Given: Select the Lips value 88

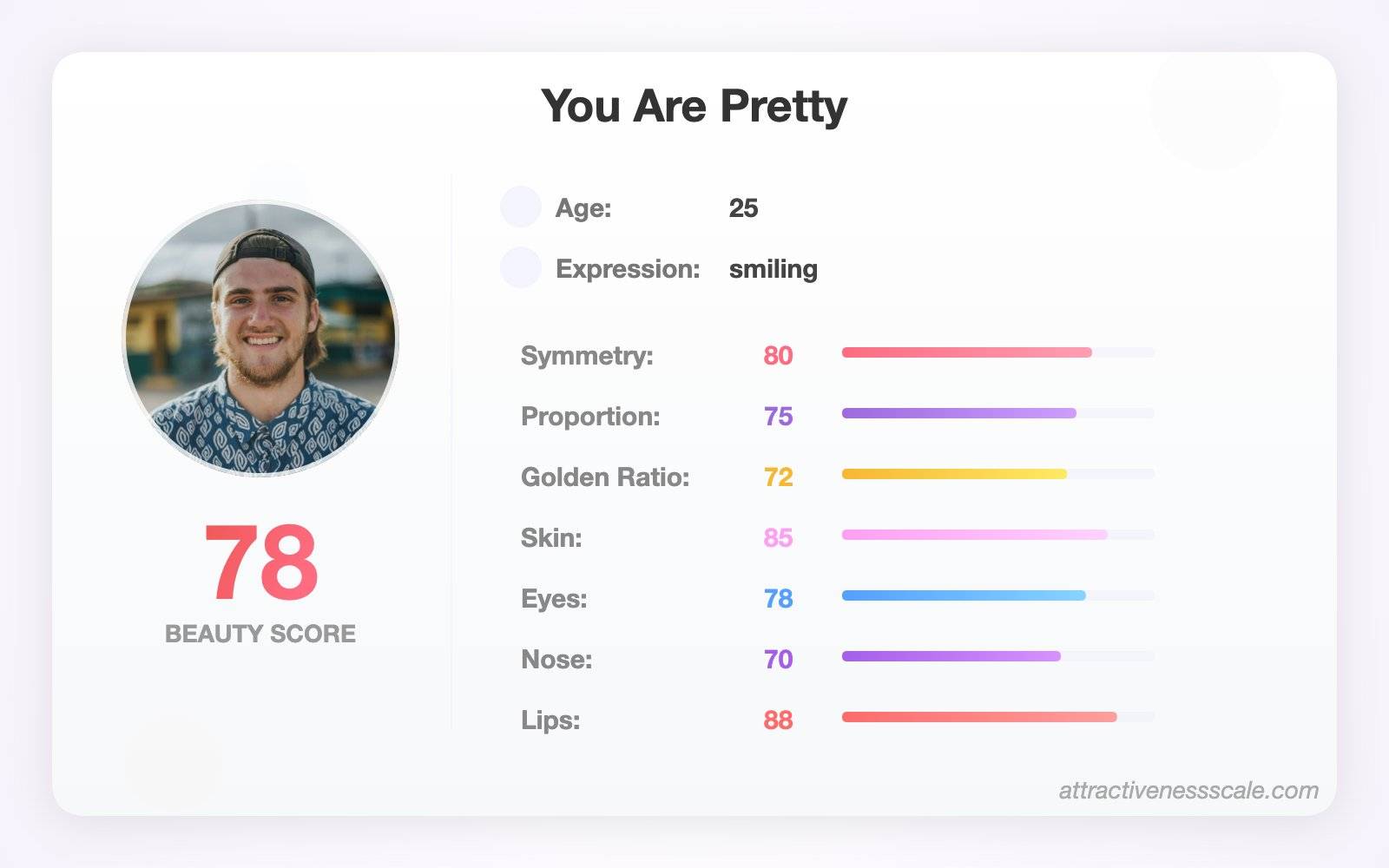Looking at the screenshot, I should pos(778,720).
